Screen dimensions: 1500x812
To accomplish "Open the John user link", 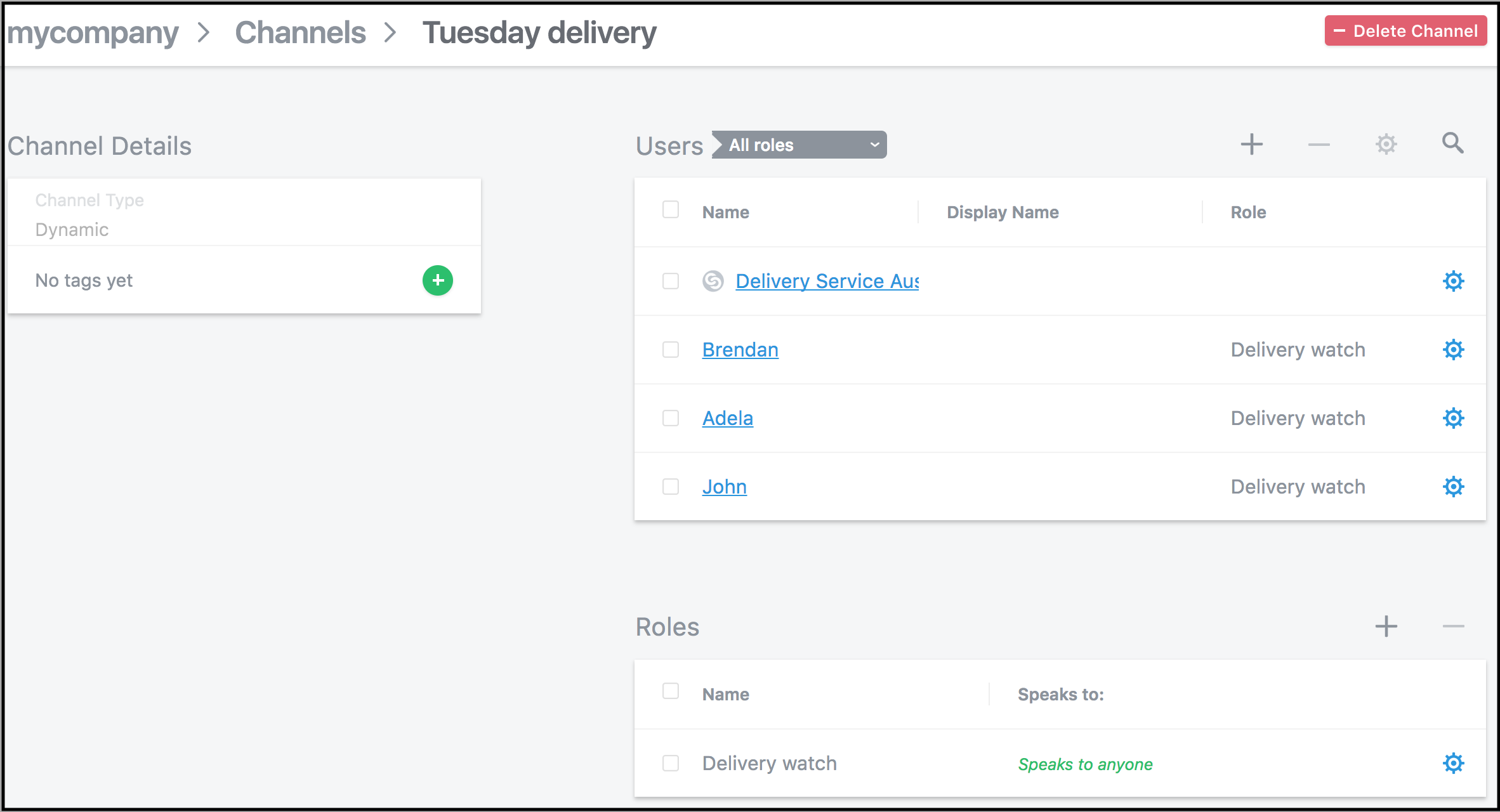I will point(725,487).
